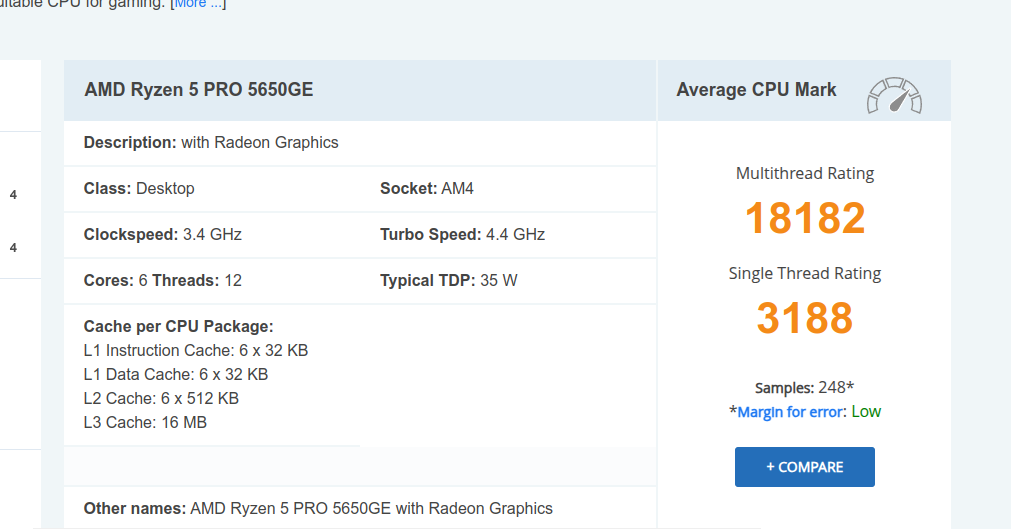Screen dimensions: 1011x529
Task: Select the Other names row text
Action: pyautogui.click(x=317, y=508)
